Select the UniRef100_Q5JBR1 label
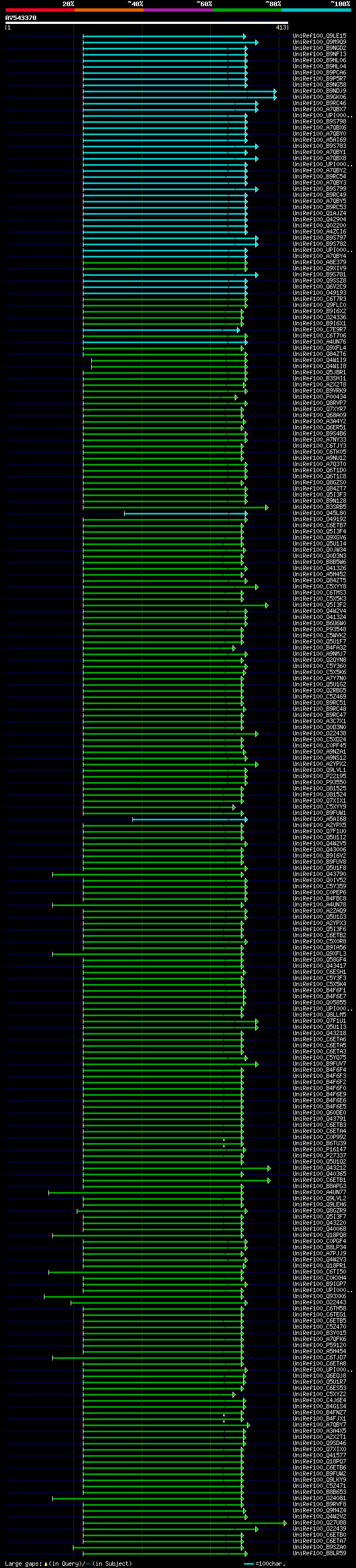This screenshot has width=356, height=1568. click(319, 373)
